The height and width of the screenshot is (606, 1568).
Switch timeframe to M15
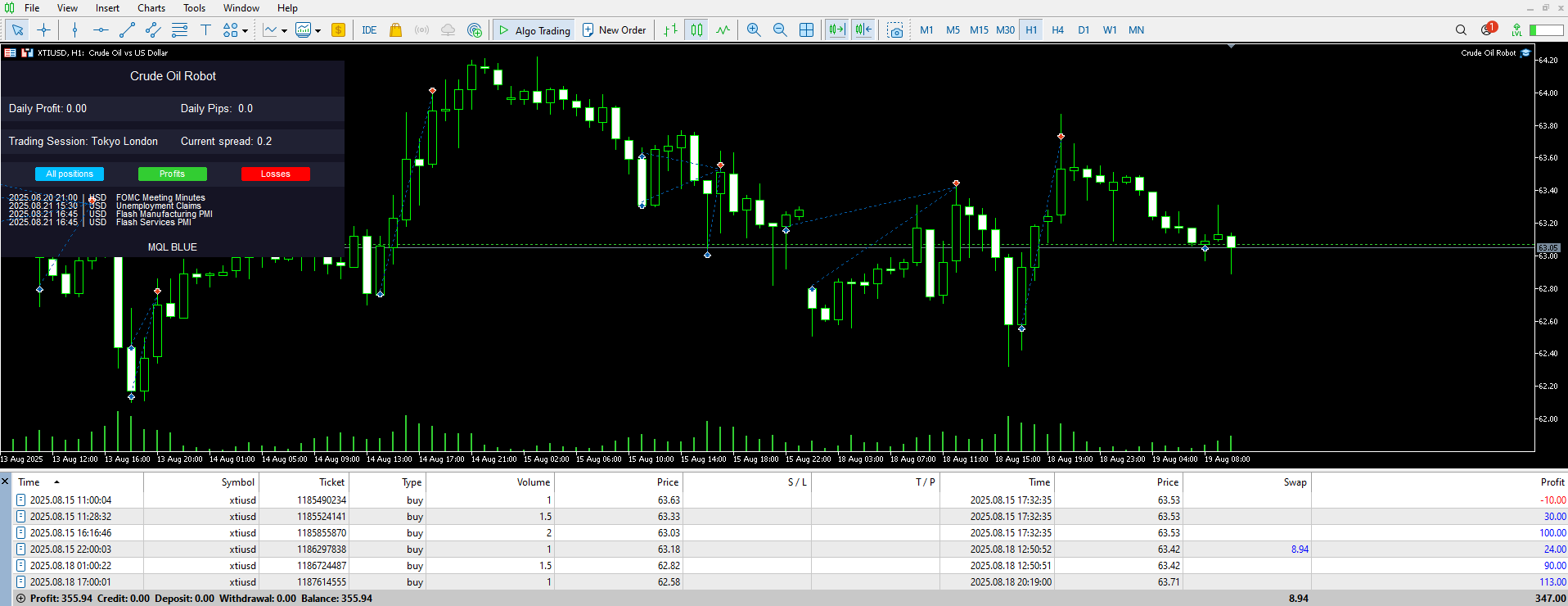pyautogui.click(x=979, y=30)
